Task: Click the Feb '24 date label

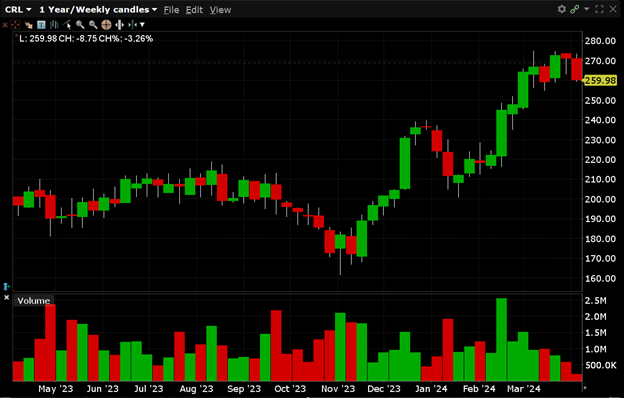Action: [x=479, y=389]
